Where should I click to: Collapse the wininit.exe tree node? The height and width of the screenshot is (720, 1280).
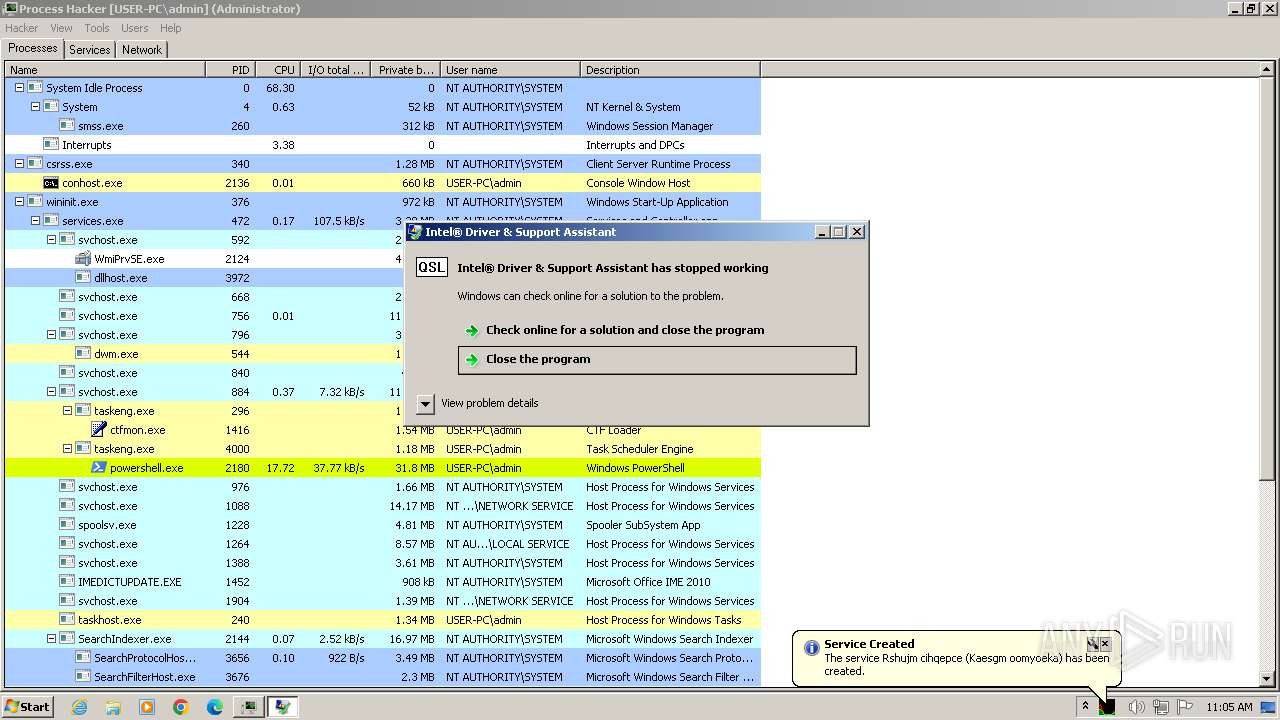[x=19, y=202]
